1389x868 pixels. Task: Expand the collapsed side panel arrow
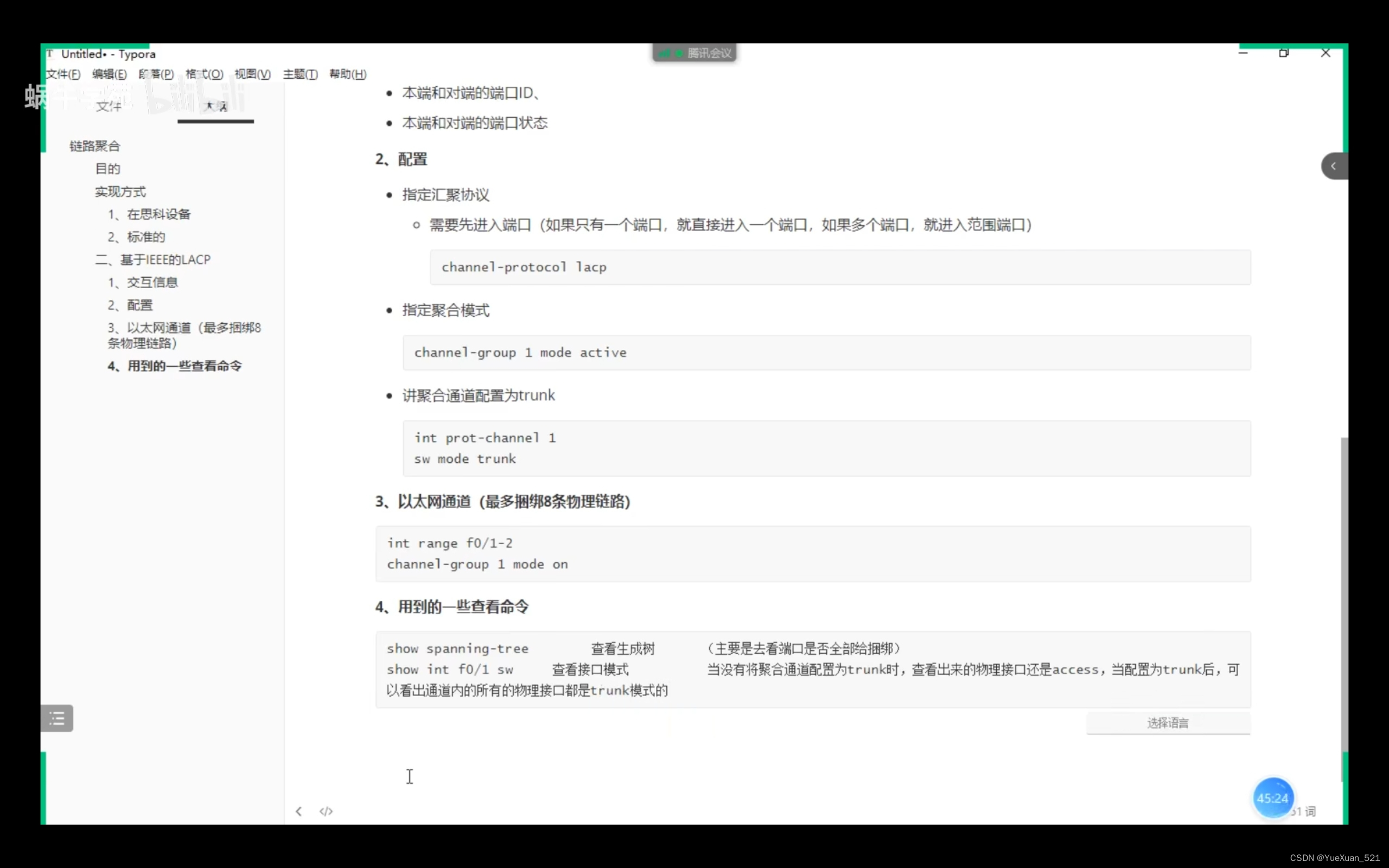[1335, 166]
